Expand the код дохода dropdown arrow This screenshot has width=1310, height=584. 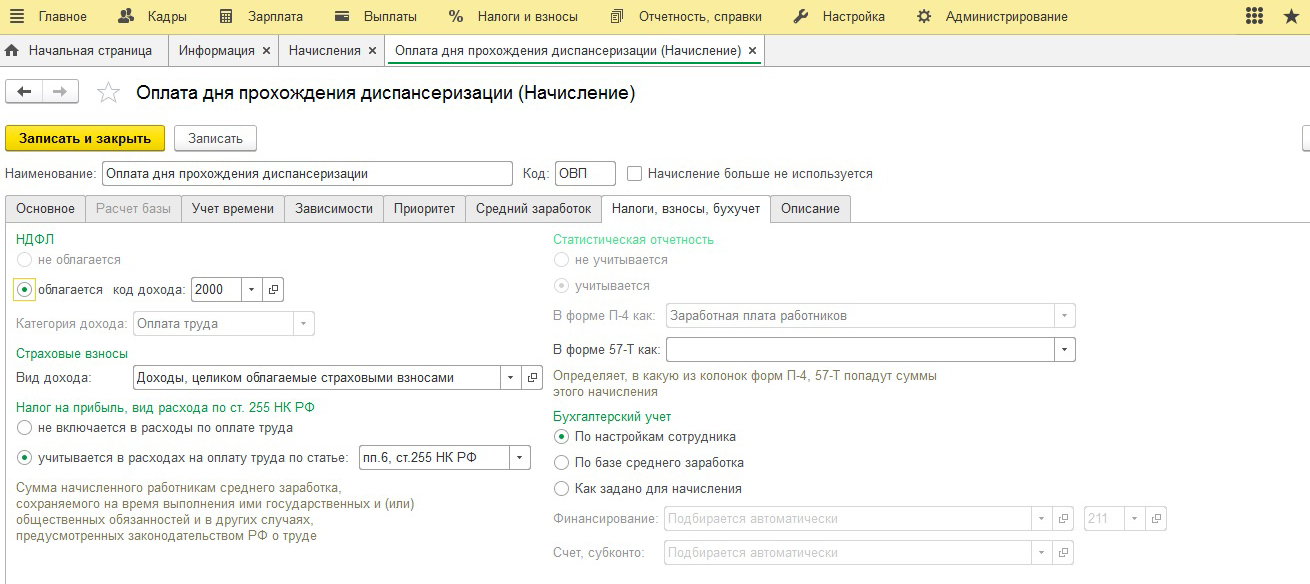tap(252, 290)
